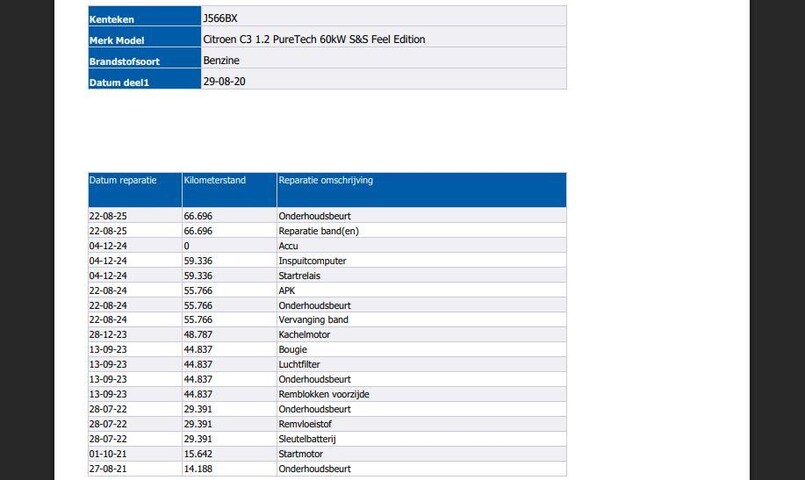Click the Citroen C3 model description text
The width and height of the screenshot is (805, 480).
[313, 39]
